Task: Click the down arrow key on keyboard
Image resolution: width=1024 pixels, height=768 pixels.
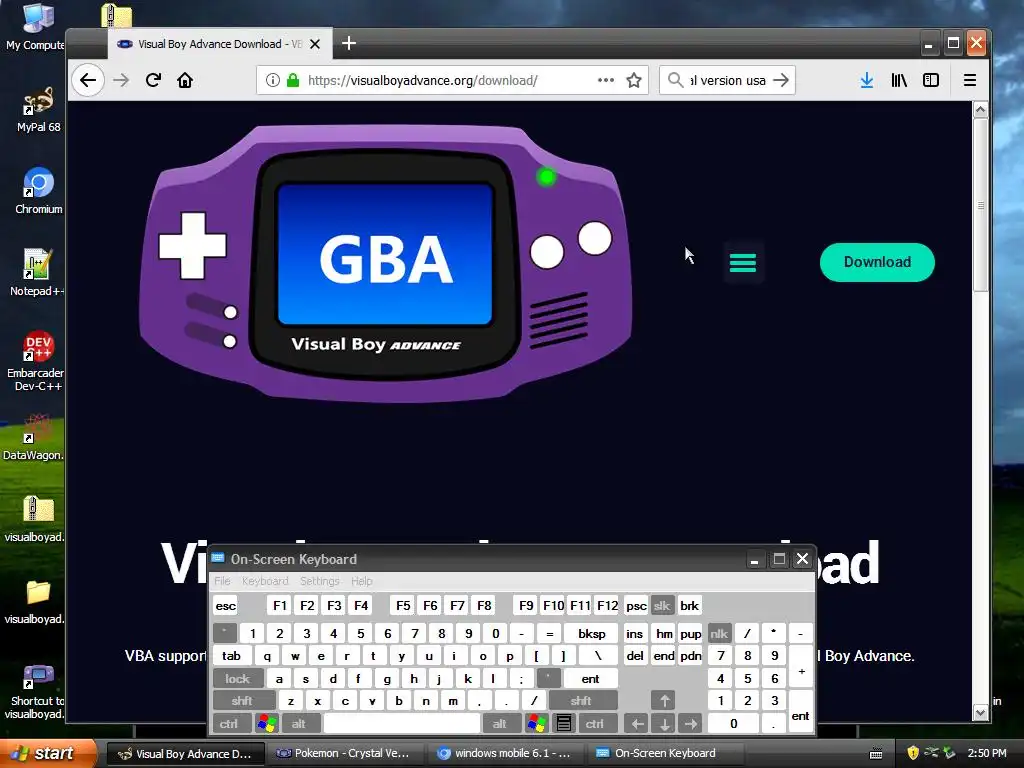Action: click(664, 724)
